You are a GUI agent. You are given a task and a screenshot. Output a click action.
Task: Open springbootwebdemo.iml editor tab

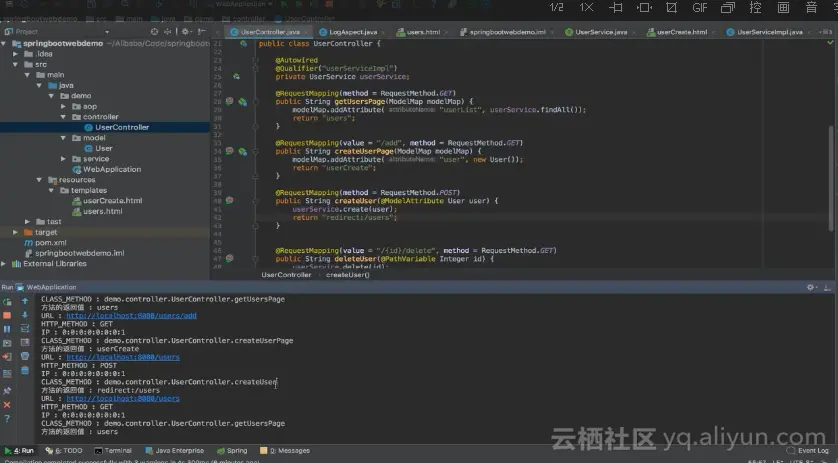[x=507, y=32]
